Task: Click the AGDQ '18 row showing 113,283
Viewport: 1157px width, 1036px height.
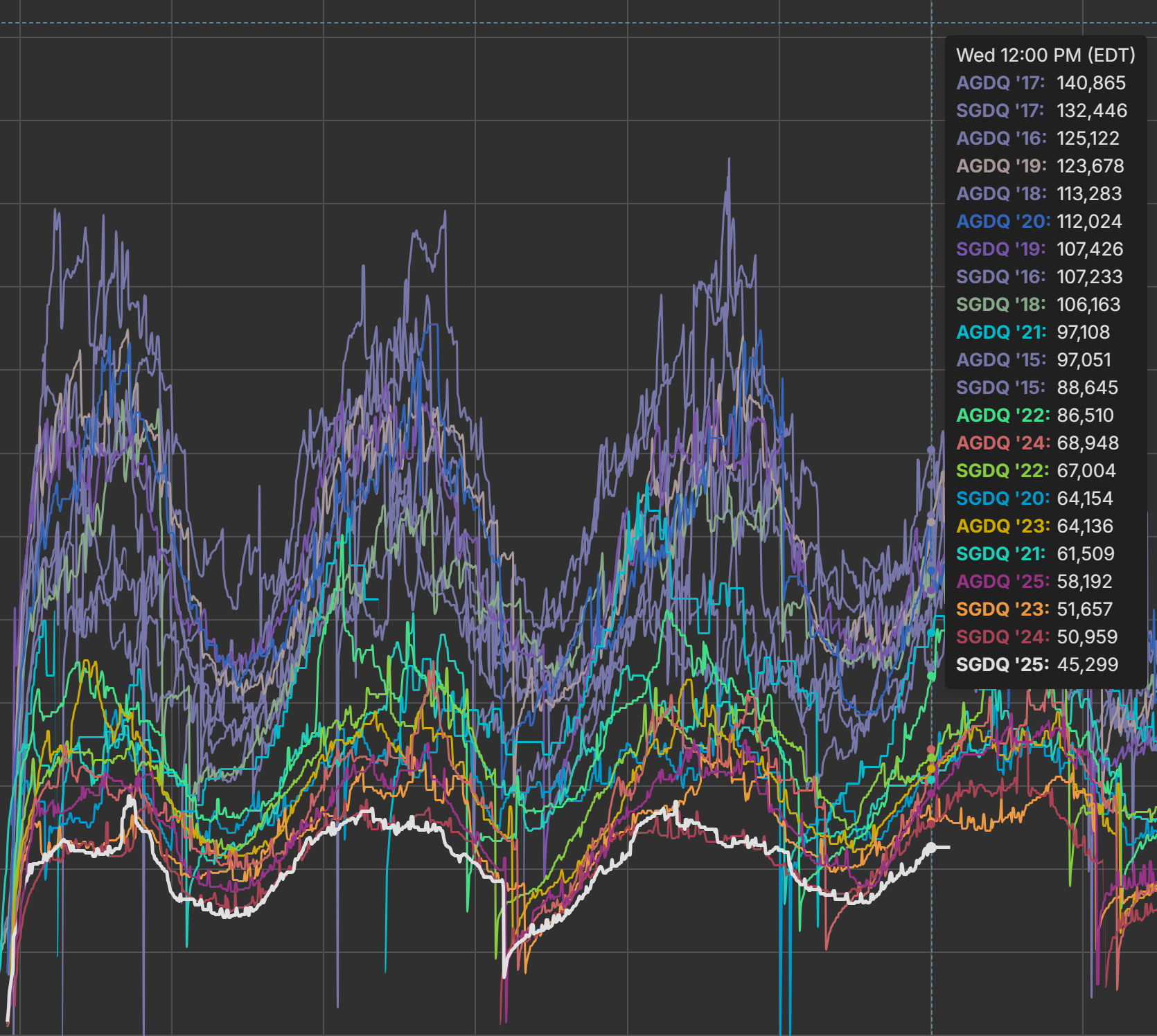Action: pos(1039,194)
